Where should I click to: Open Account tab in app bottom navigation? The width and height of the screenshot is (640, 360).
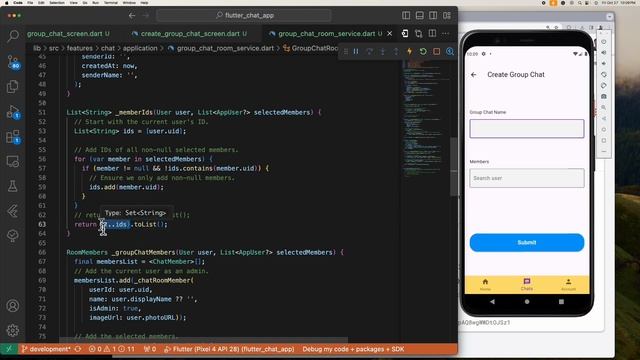point(568,284)
